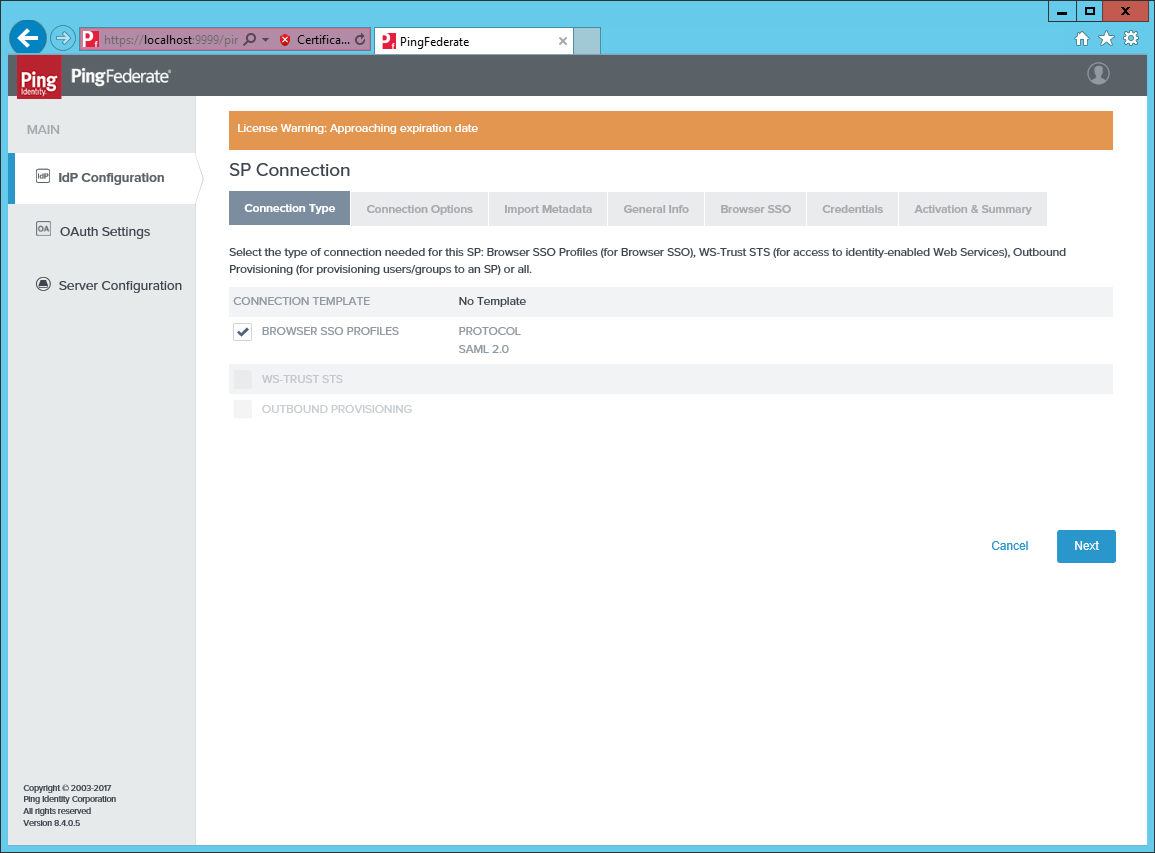
Task: Click the 'Version 8.4.0.5' footer text
Action: [52, 823]
